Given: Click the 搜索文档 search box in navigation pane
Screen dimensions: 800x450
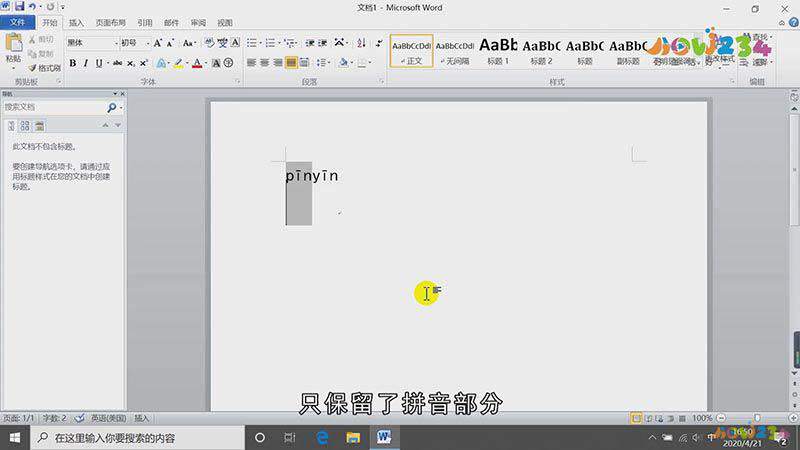Looking at the screenshot, I should click(x=54, y=107).
